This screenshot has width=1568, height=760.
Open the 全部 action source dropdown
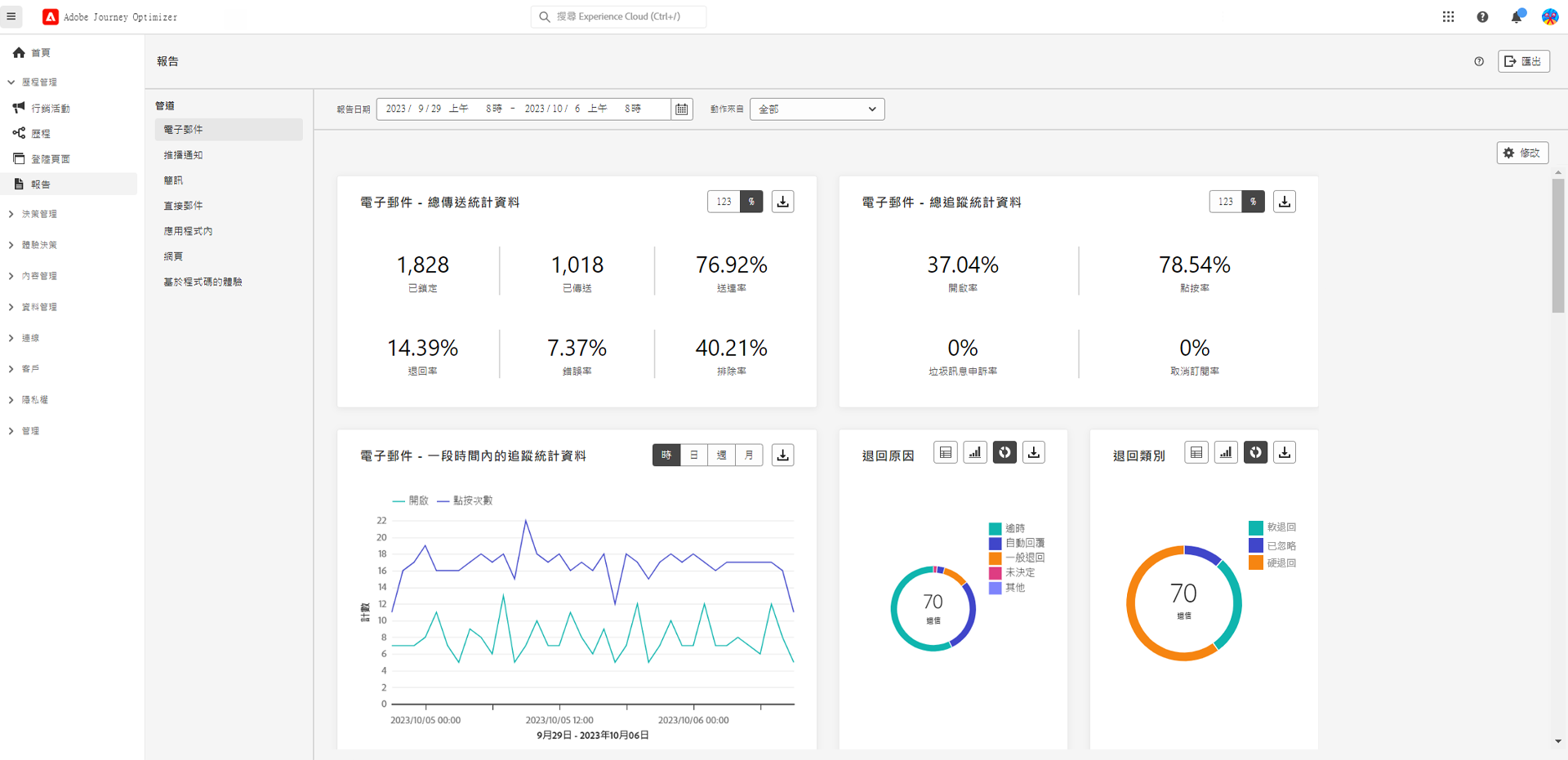coord(817,109)
